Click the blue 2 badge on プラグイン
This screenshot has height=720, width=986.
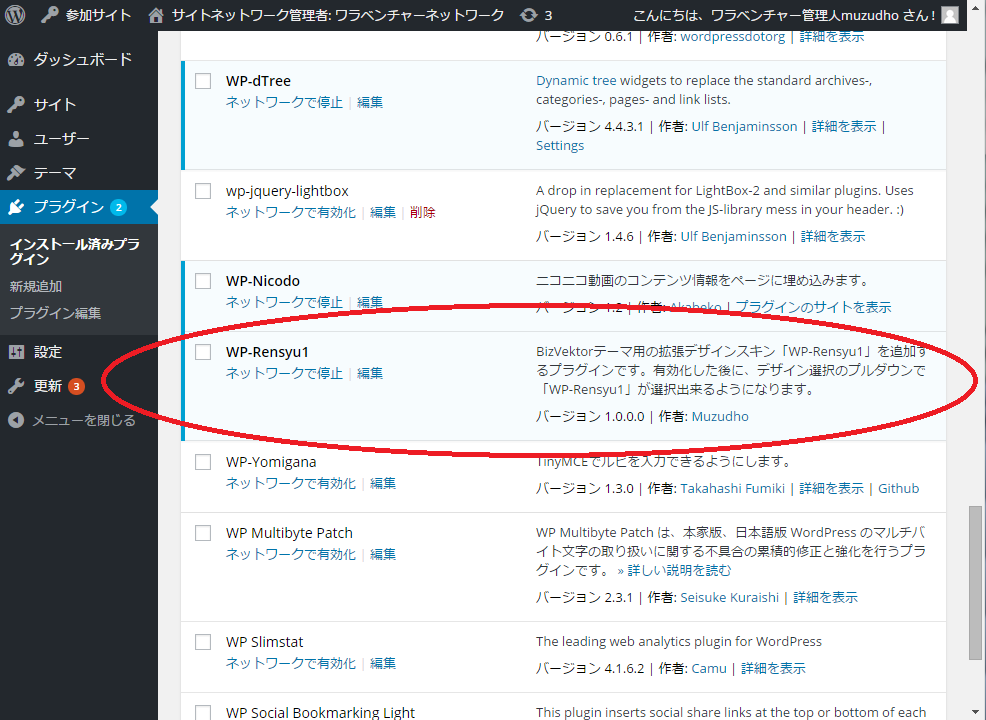[118, 207]
